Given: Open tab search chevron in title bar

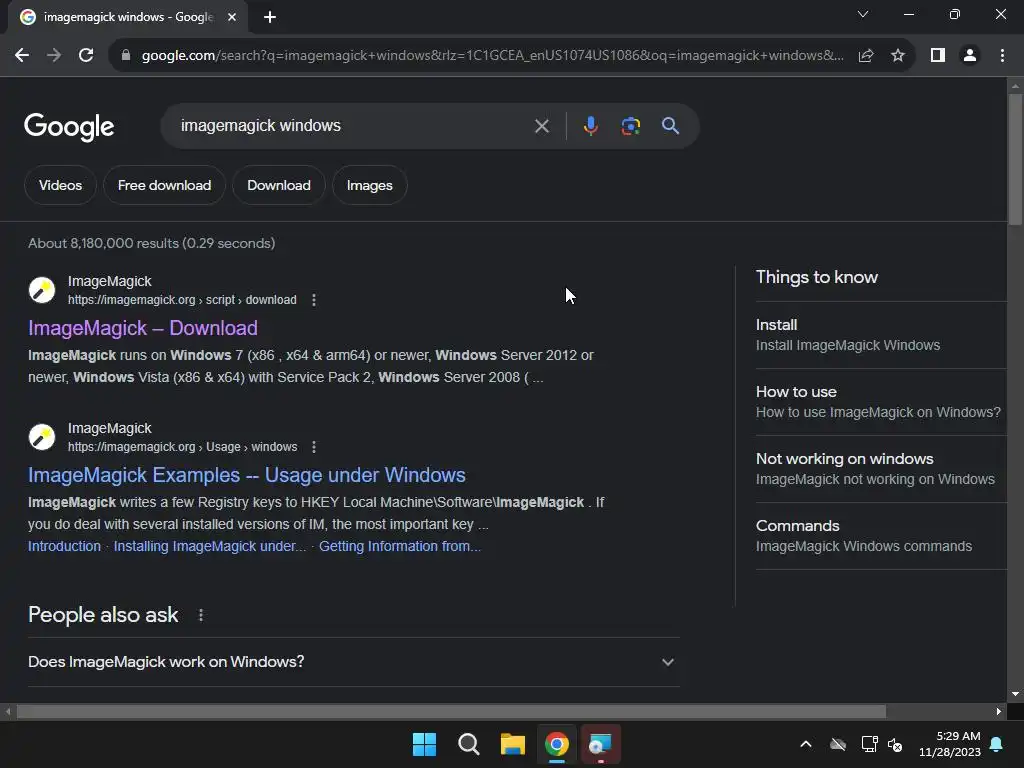Looking at the screenshot, I should pos(863,14).
